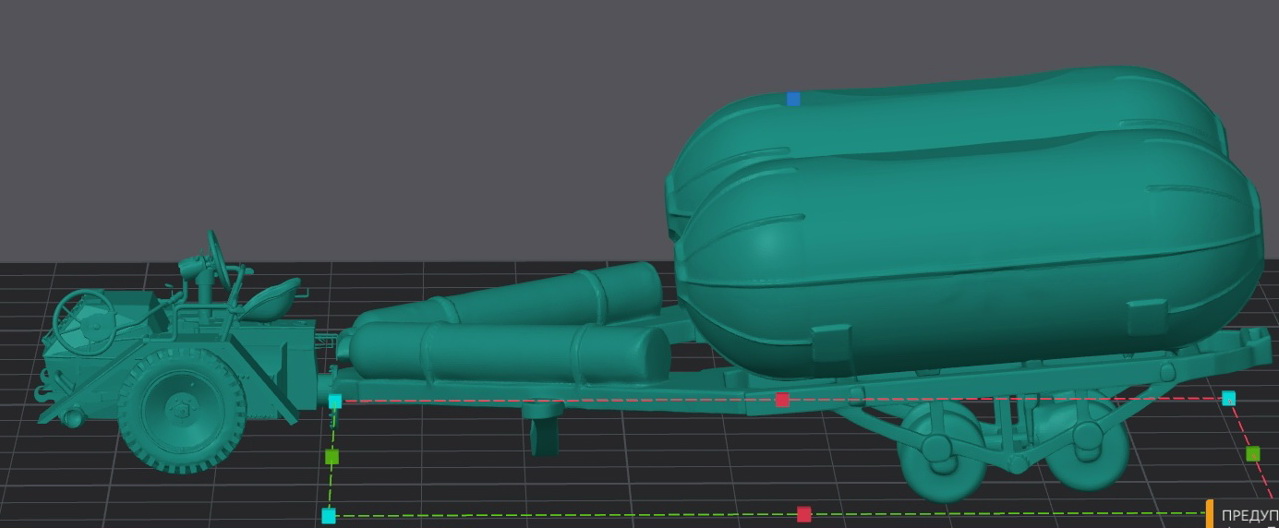Image resolution: width=1279 pixels, height=528 pixels.
Task: Select the cyan corner handle near tractor hitch
Action: [335, 401]
